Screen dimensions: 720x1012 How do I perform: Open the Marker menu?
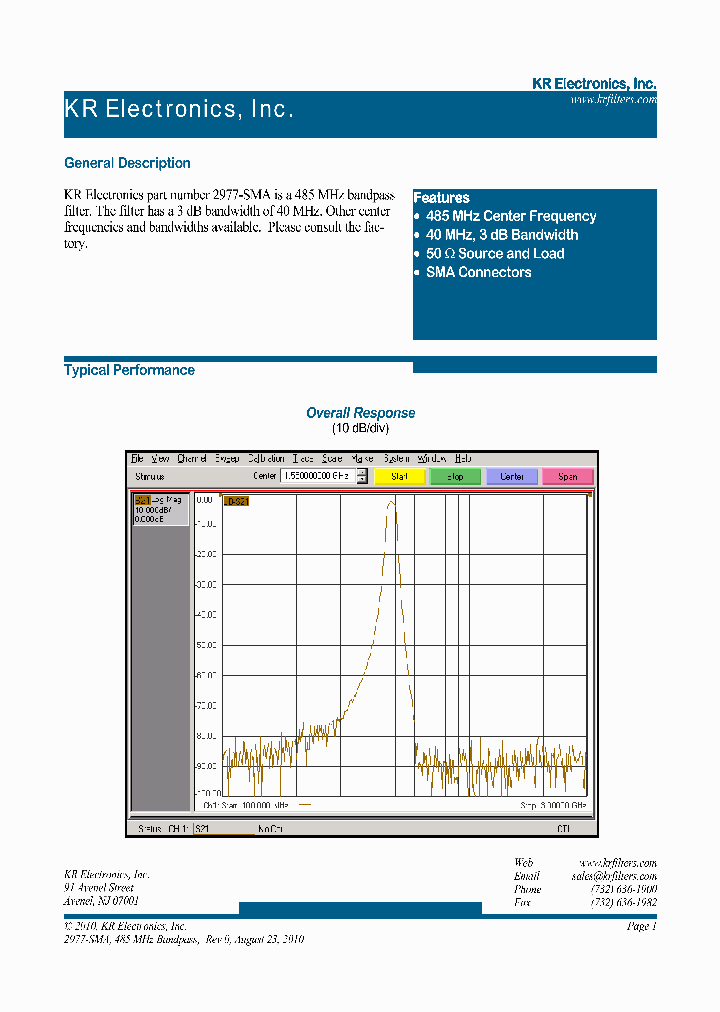tap(363, 458)
